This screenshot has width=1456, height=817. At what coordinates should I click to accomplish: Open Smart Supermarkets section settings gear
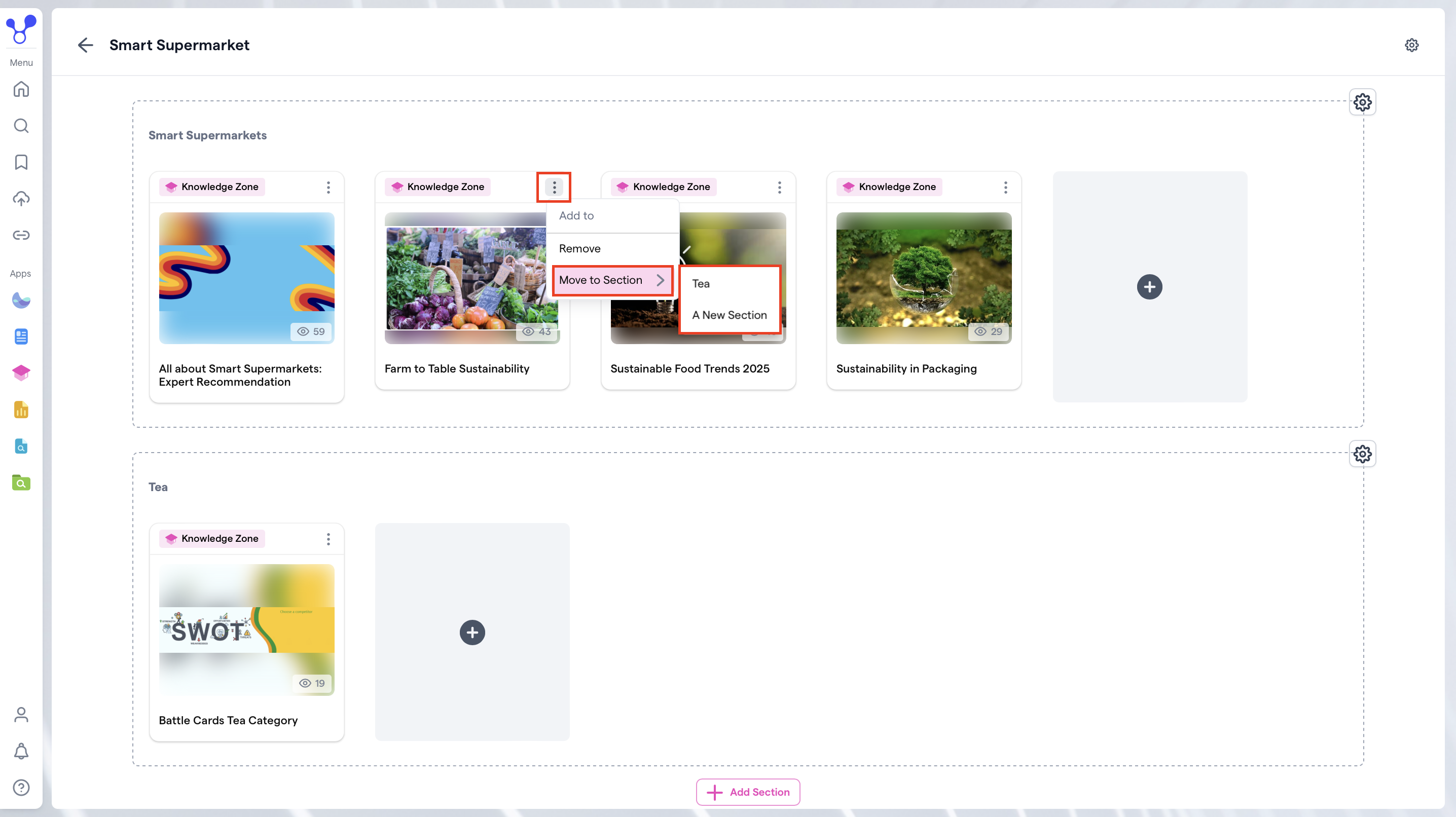click(x=1362, y=102)
